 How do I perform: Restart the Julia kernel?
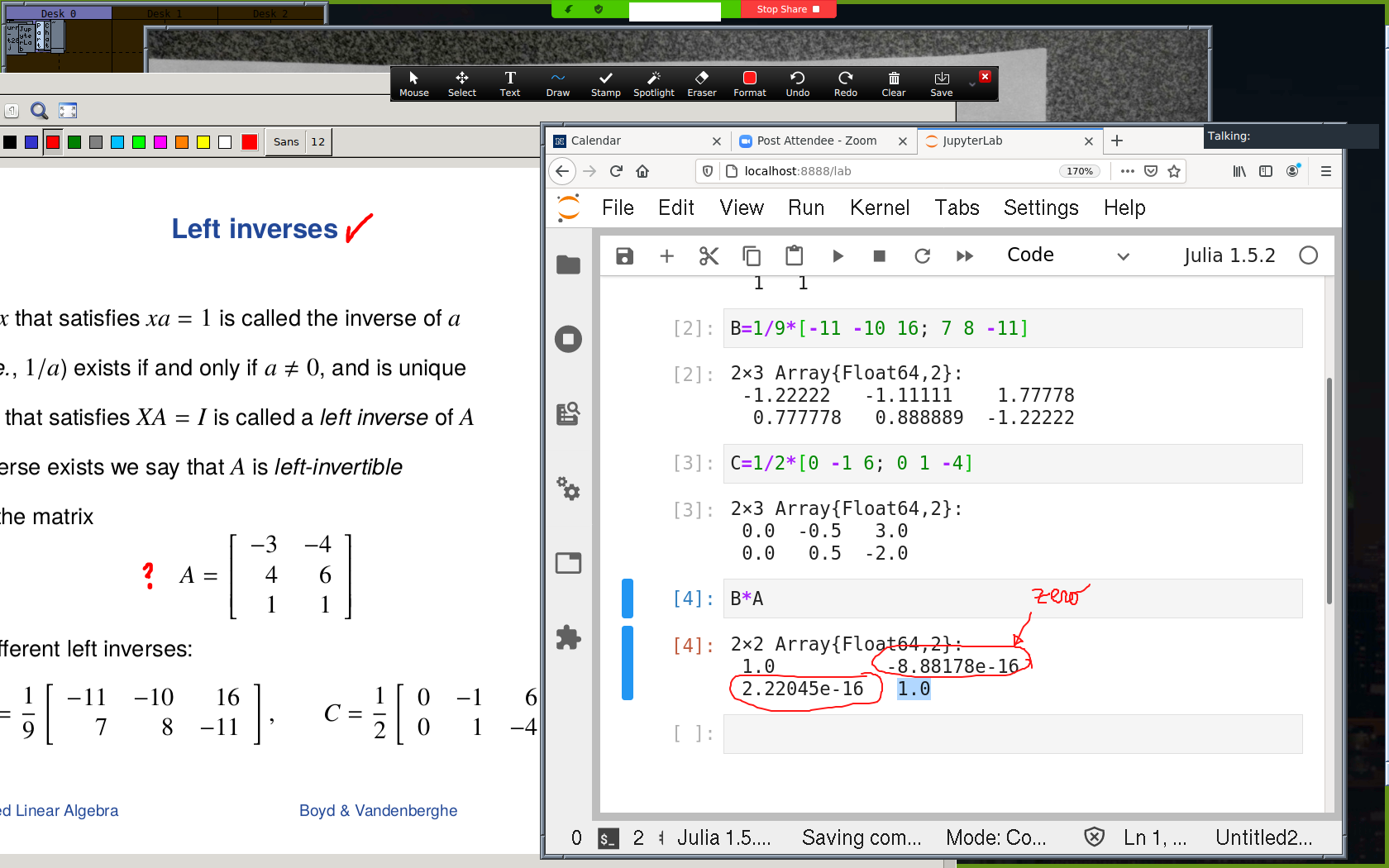pyautogui.click(x=922, y=256)
